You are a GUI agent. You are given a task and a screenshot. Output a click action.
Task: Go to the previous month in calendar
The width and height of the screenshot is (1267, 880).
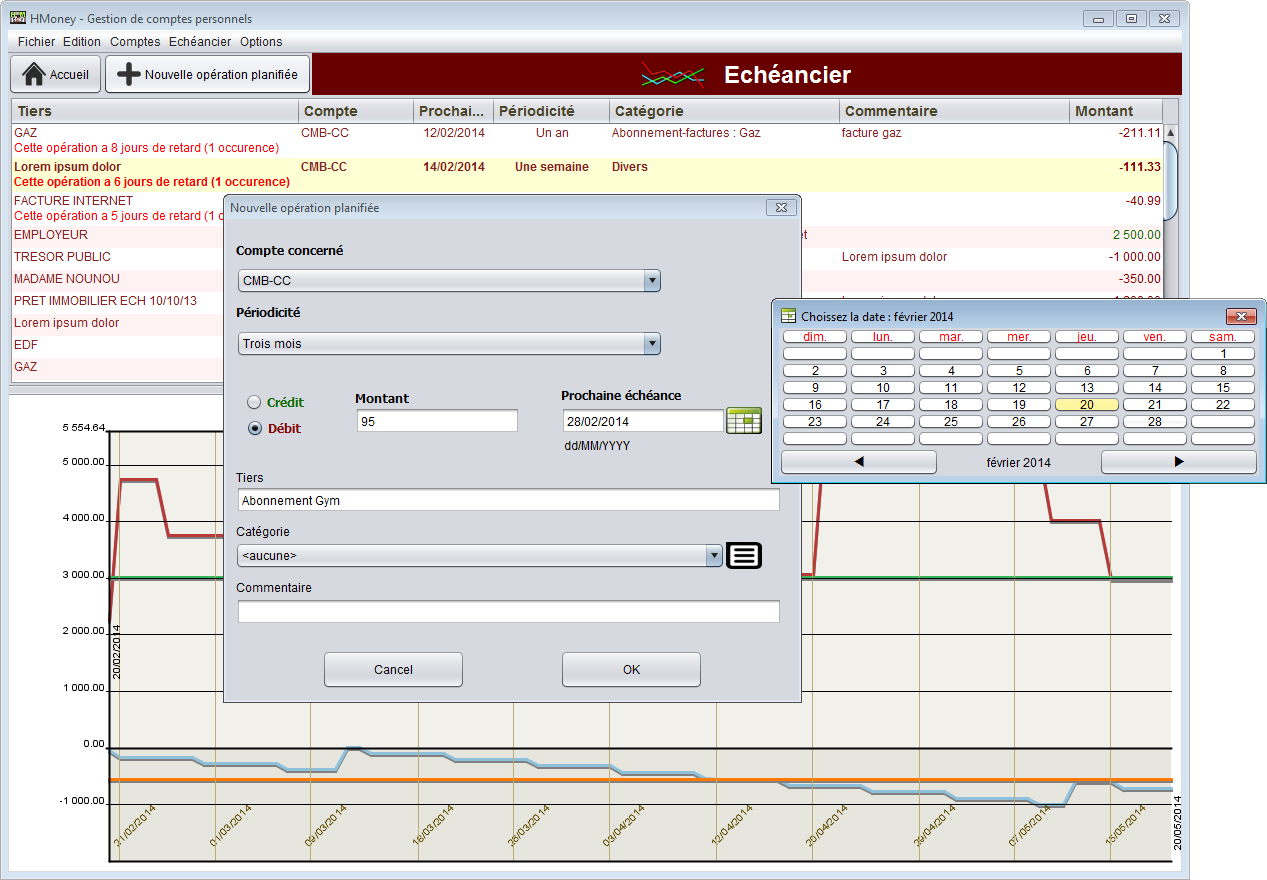(x=858, y=462)
